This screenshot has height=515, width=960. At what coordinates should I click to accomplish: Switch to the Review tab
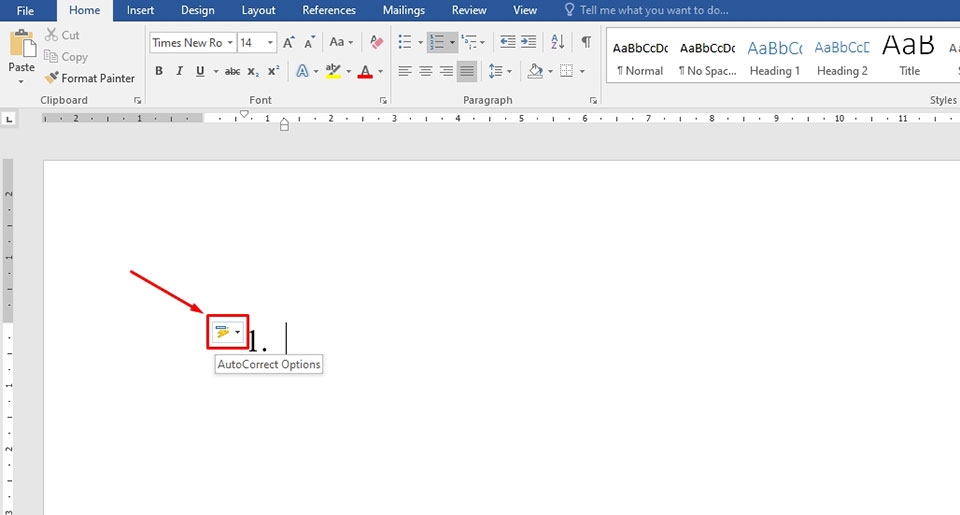tap(469, 10)
